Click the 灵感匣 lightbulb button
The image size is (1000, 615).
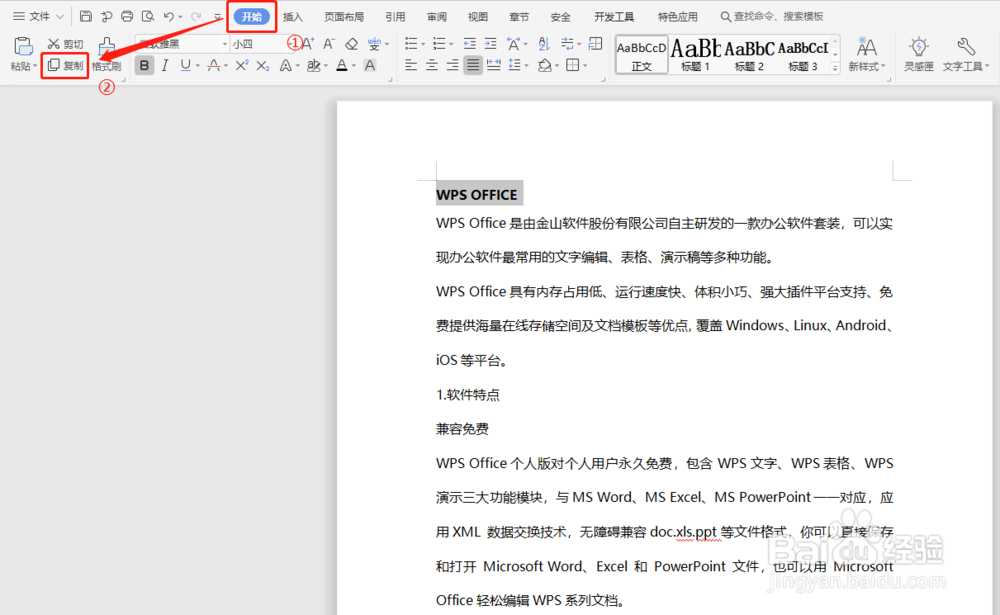[x=919, y=54]
